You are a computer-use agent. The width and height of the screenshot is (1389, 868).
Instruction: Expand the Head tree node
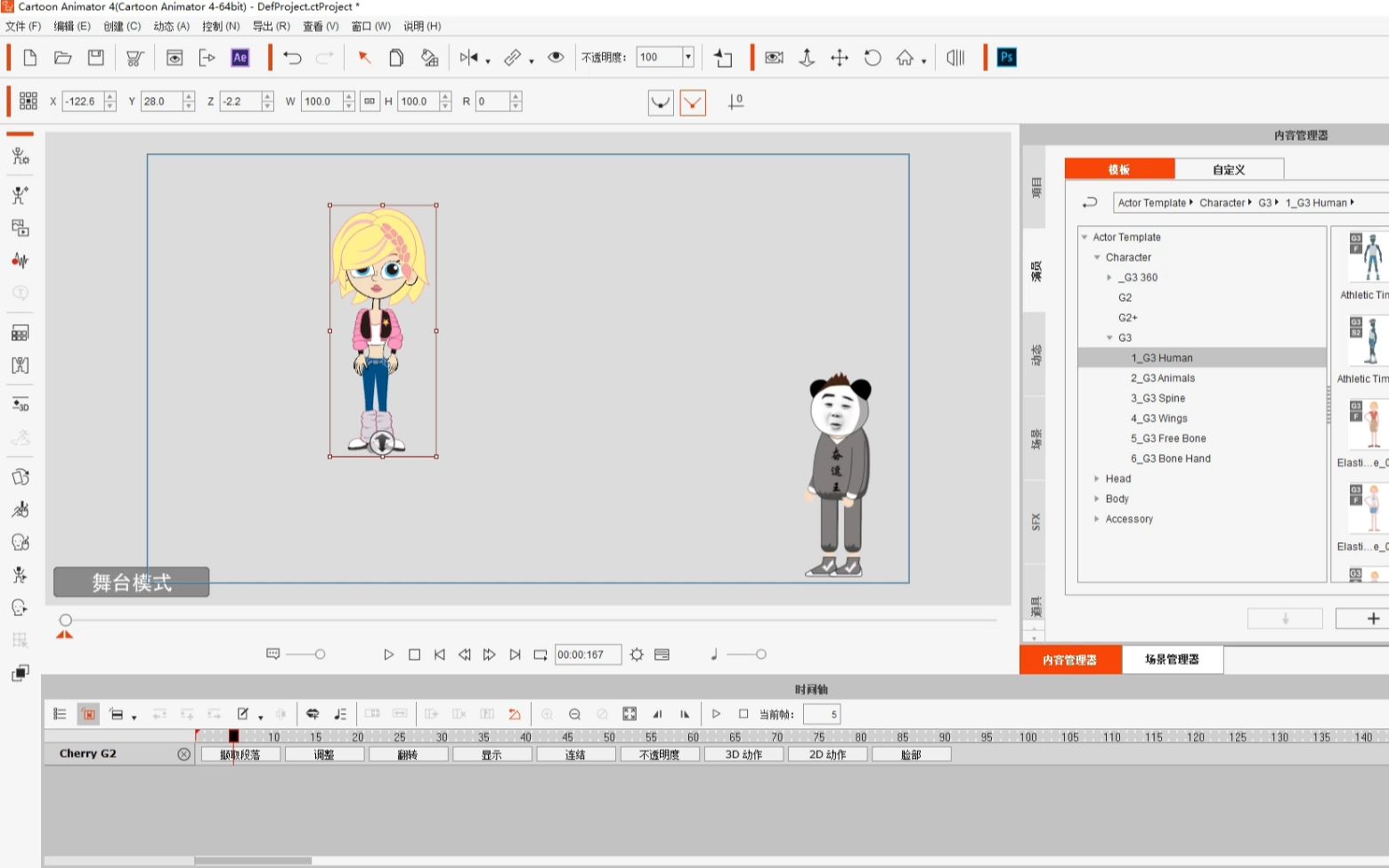point(1097,479)
